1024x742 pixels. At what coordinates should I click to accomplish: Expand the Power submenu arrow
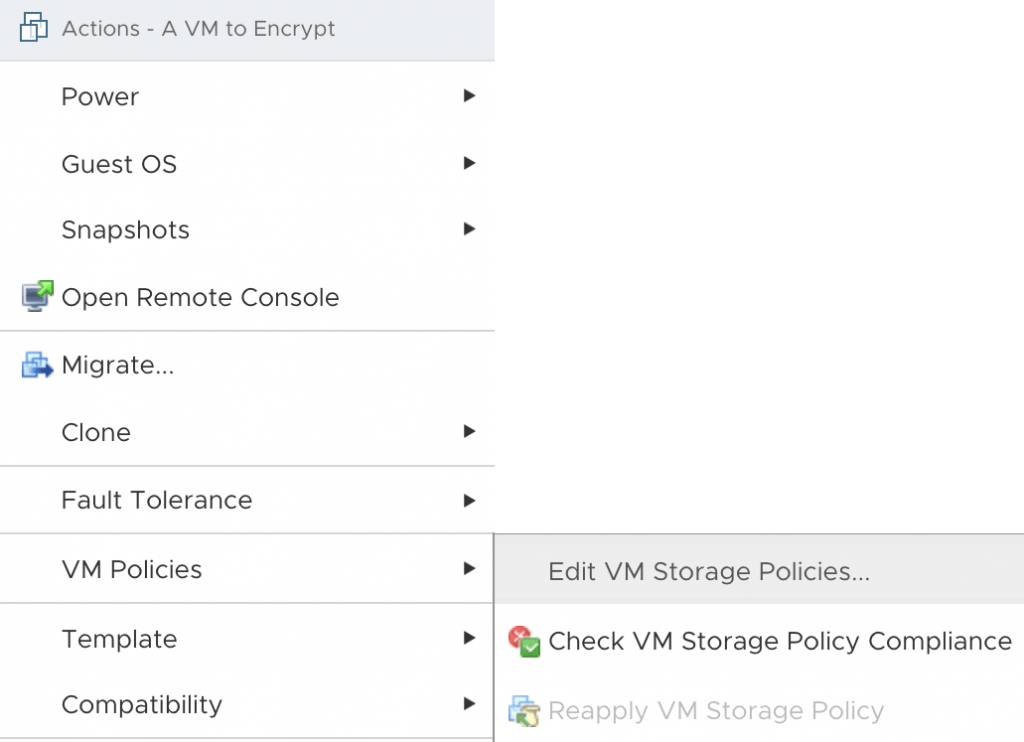469,96
